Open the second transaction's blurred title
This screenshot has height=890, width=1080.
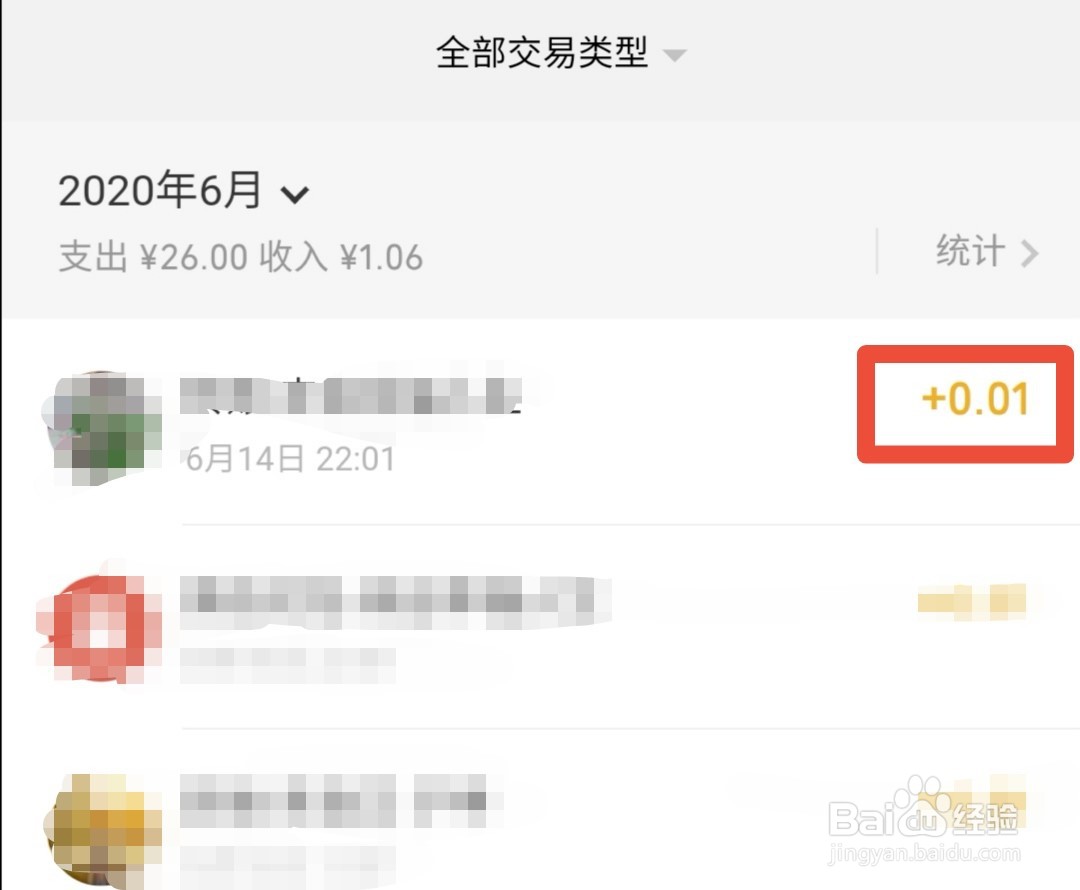(x=395, y=602)
